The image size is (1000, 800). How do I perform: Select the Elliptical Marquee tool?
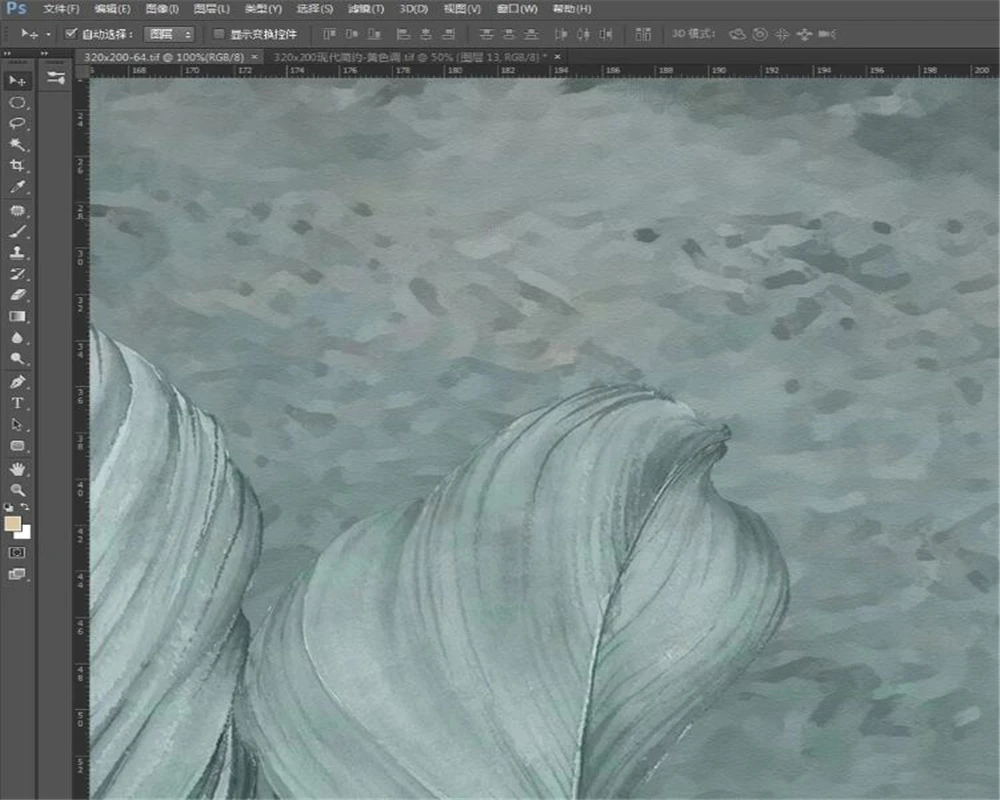point(17,103)
